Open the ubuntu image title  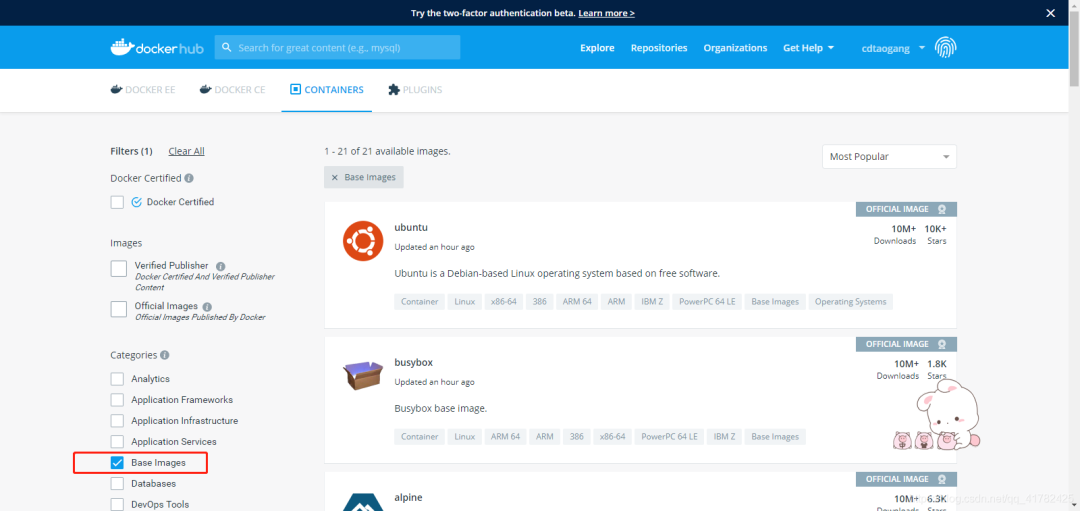(x=411, y=227)
